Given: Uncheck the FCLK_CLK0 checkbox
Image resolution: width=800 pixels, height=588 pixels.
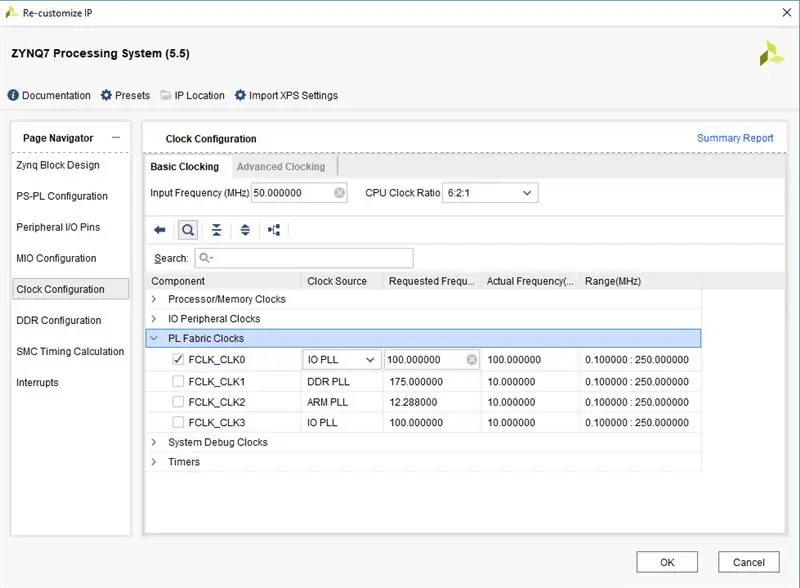Looking at the screenshot, I should (x=178, y=359).
